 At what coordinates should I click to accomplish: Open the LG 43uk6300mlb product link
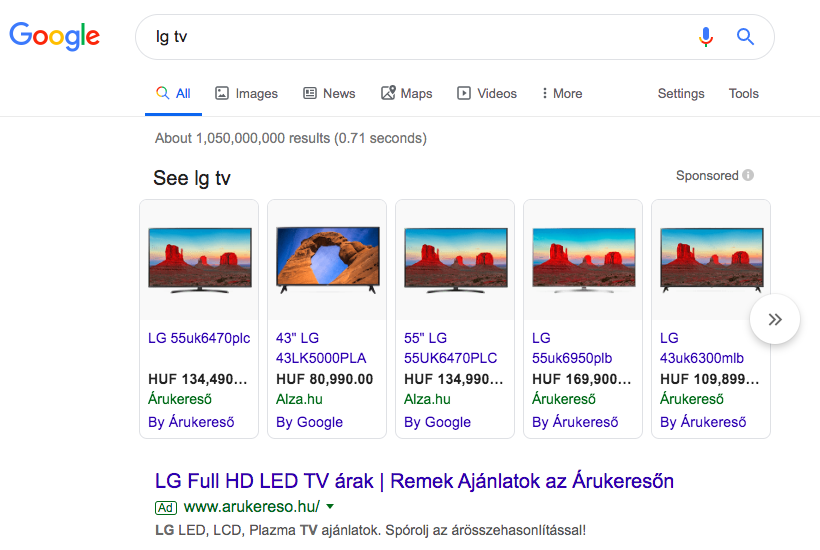tap(702, 348)
